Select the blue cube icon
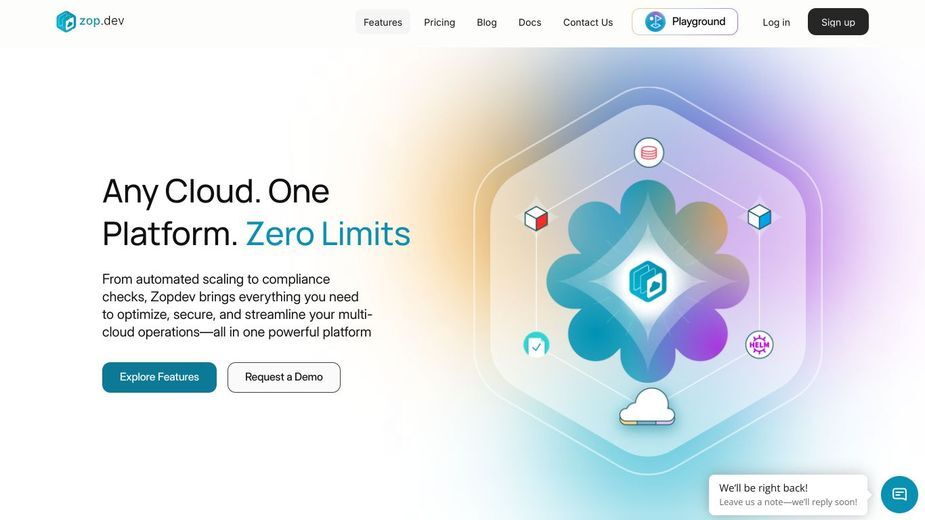 click(759, 217)
